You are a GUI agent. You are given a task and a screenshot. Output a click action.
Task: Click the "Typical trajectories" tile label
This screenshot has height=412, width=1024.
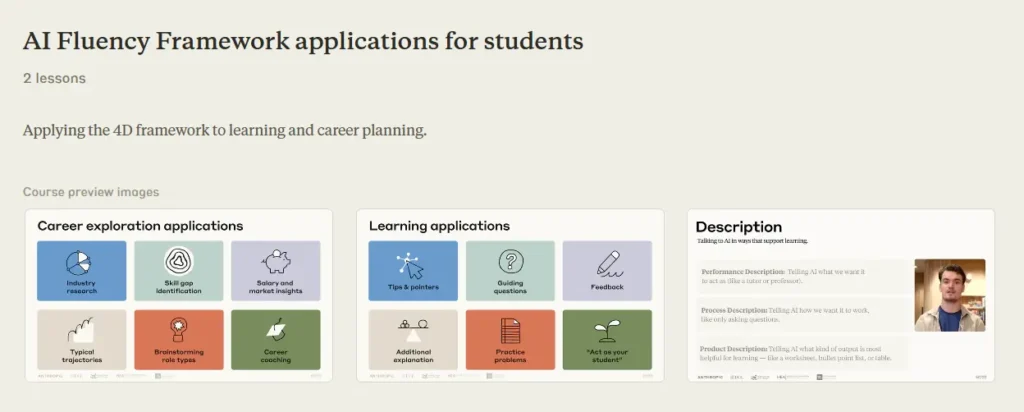tap(82, 356)
